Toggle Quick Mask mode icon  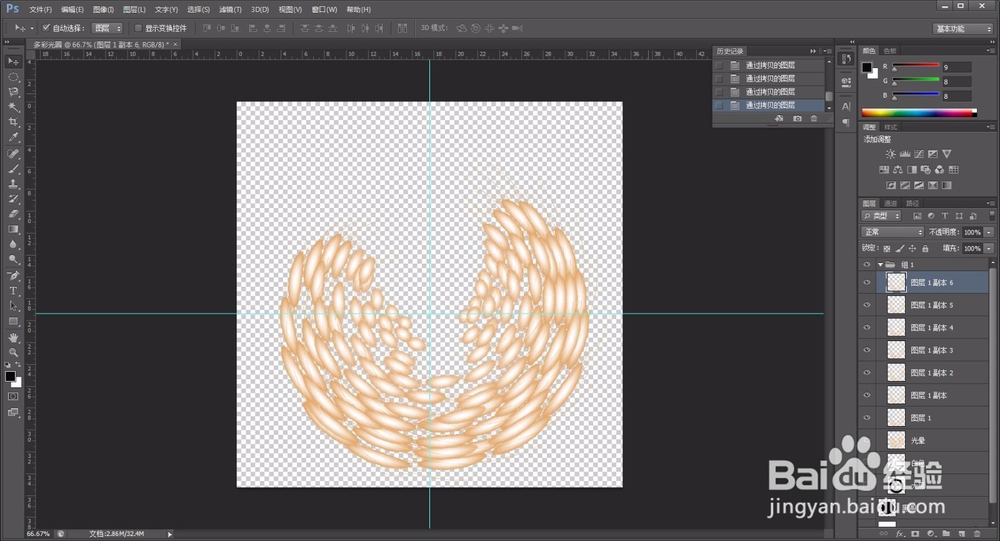coord(13,396)
